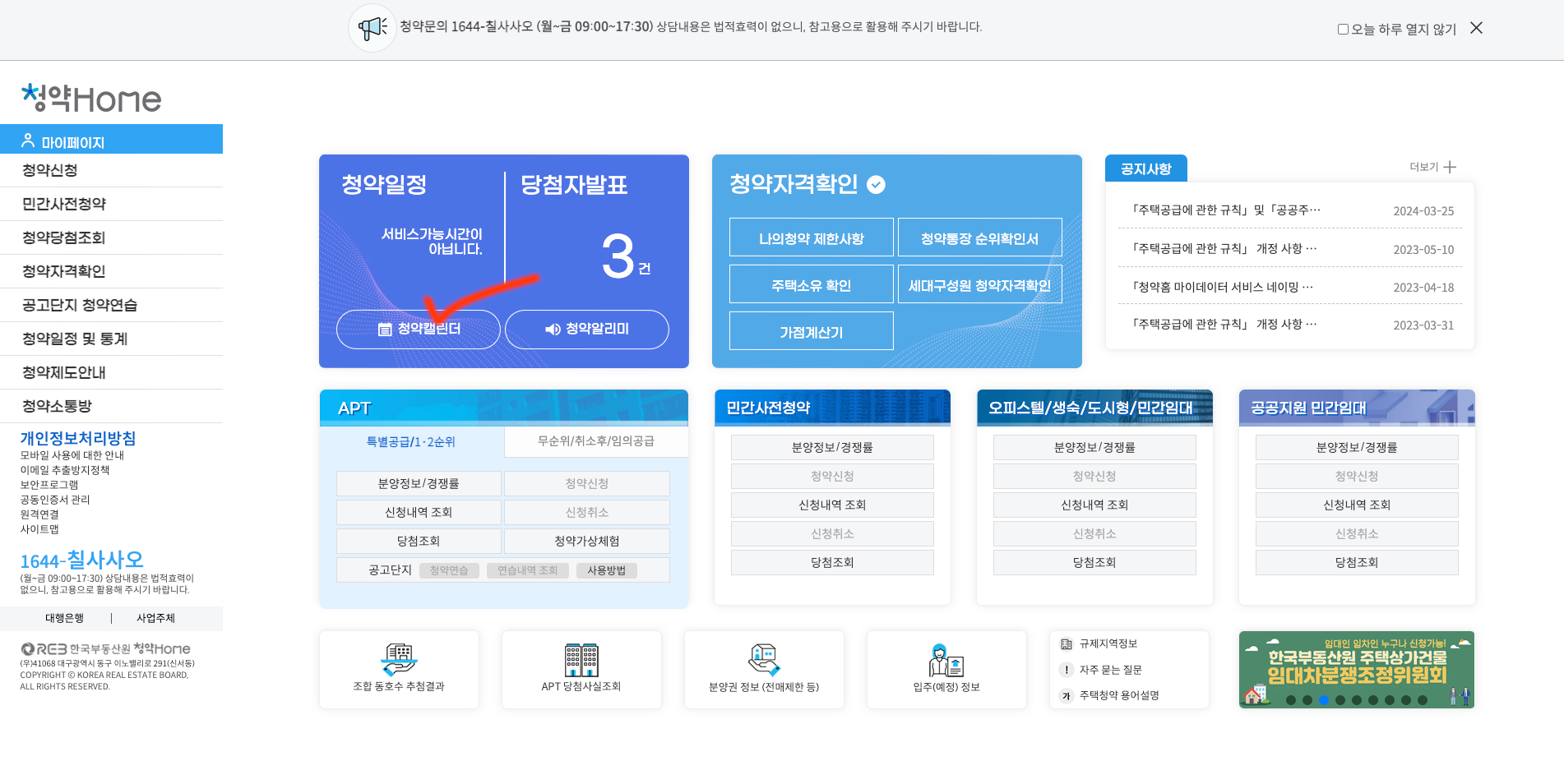Click APT 당첨조회 button

click(x=419, y=541)
